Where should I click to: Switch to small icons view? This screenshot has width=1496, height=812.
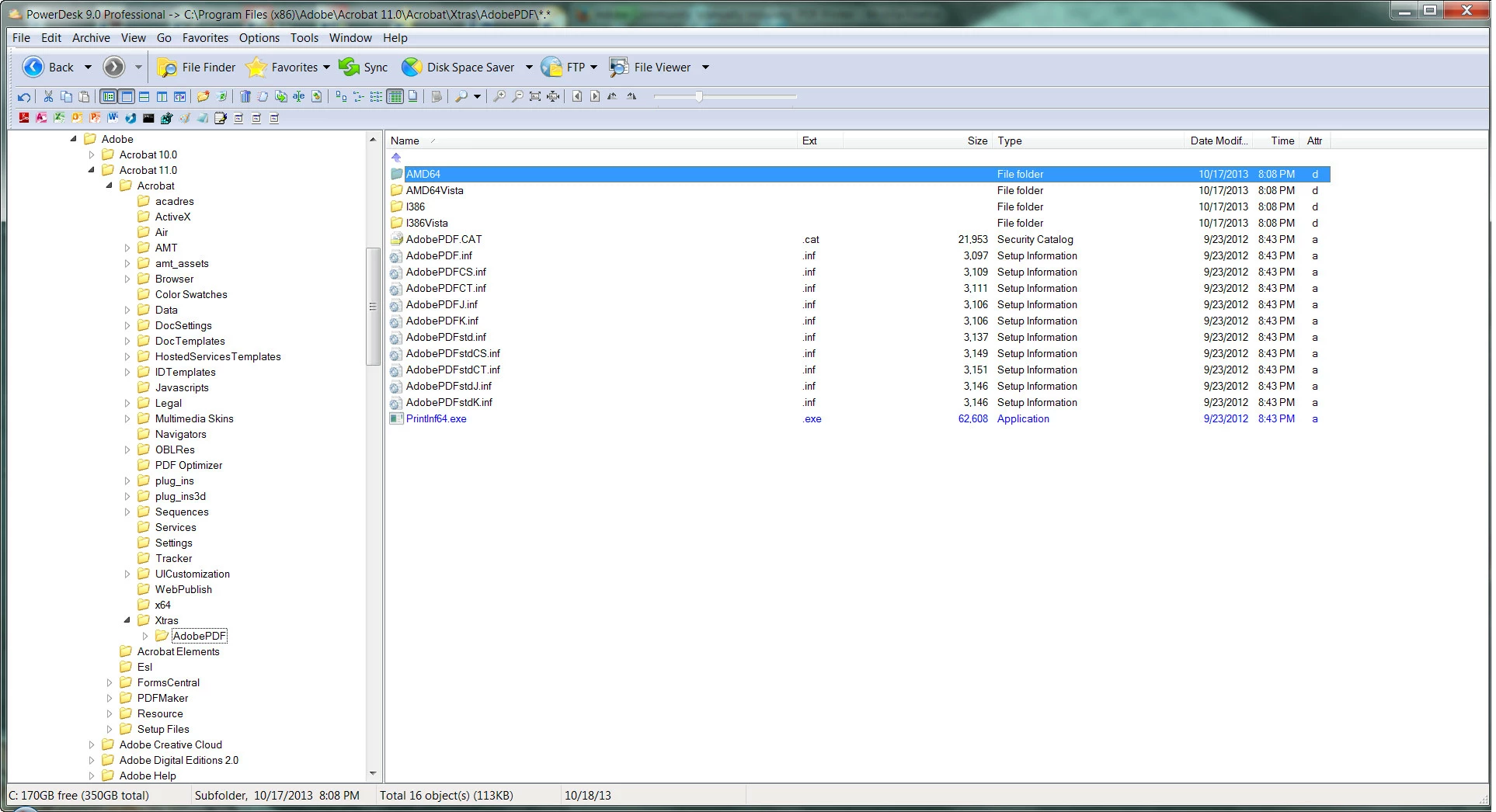click(358, 96)
